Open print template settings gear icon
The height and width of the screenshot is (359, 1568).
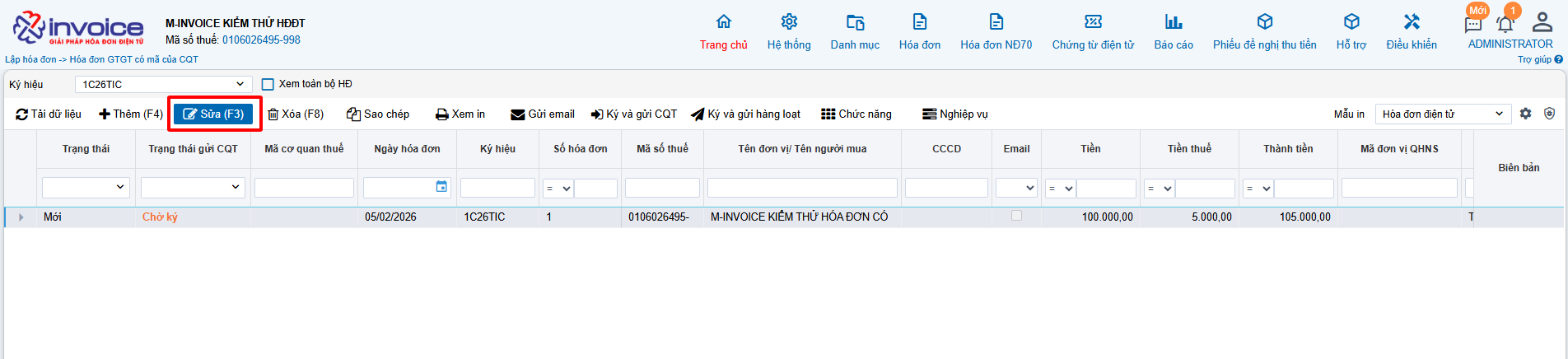pyautogui.click(x=1525, y=114)
